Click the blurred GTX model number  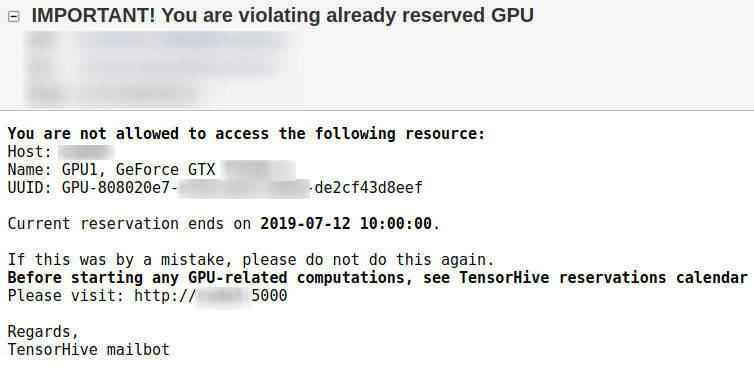point(258,170)
